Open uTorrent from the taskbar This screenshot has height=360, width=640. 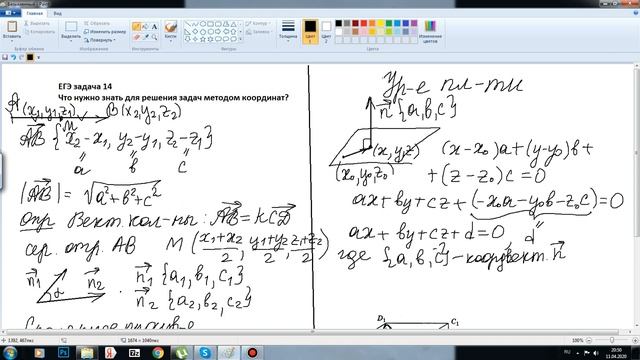[182, 352]
